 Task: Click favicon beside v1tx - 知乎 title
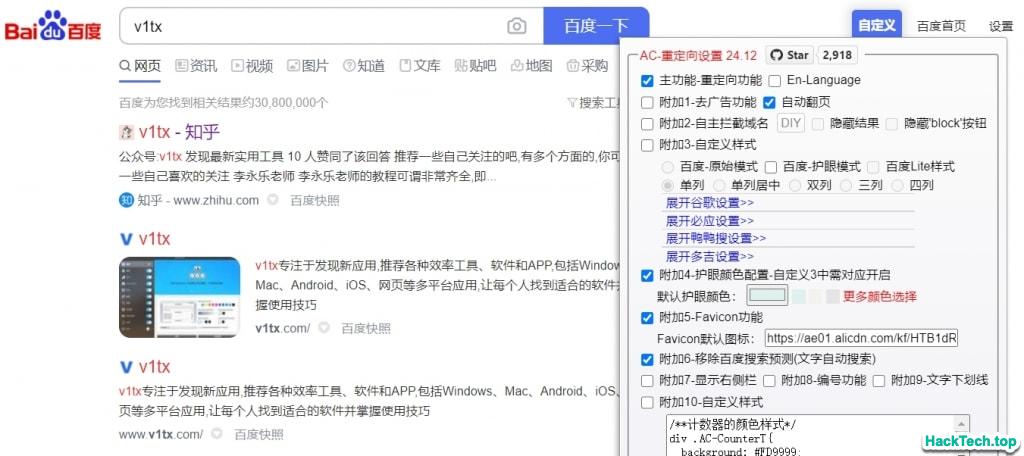pos(126,133)
